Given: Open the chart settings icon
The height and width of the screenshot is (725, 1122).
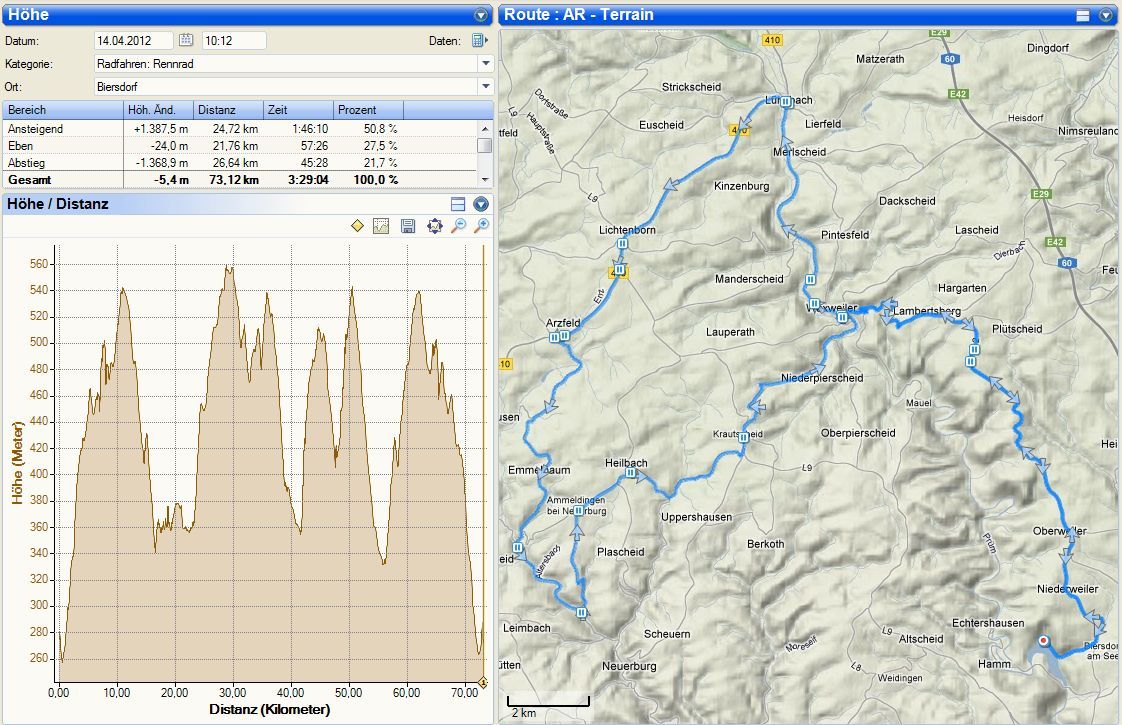Looking at the screenshot, I should coord(381,227).
